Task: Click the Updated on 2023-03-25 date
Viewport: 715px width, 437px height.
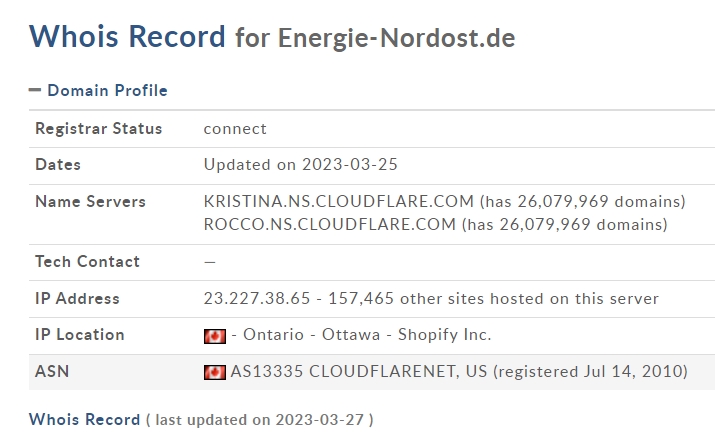Action: [x=301, y=164]
